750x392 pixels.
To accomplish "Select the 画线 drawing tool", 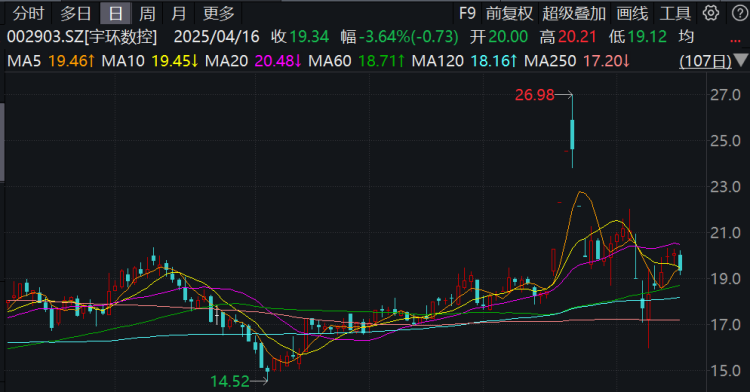I will (x=632, y=13).
